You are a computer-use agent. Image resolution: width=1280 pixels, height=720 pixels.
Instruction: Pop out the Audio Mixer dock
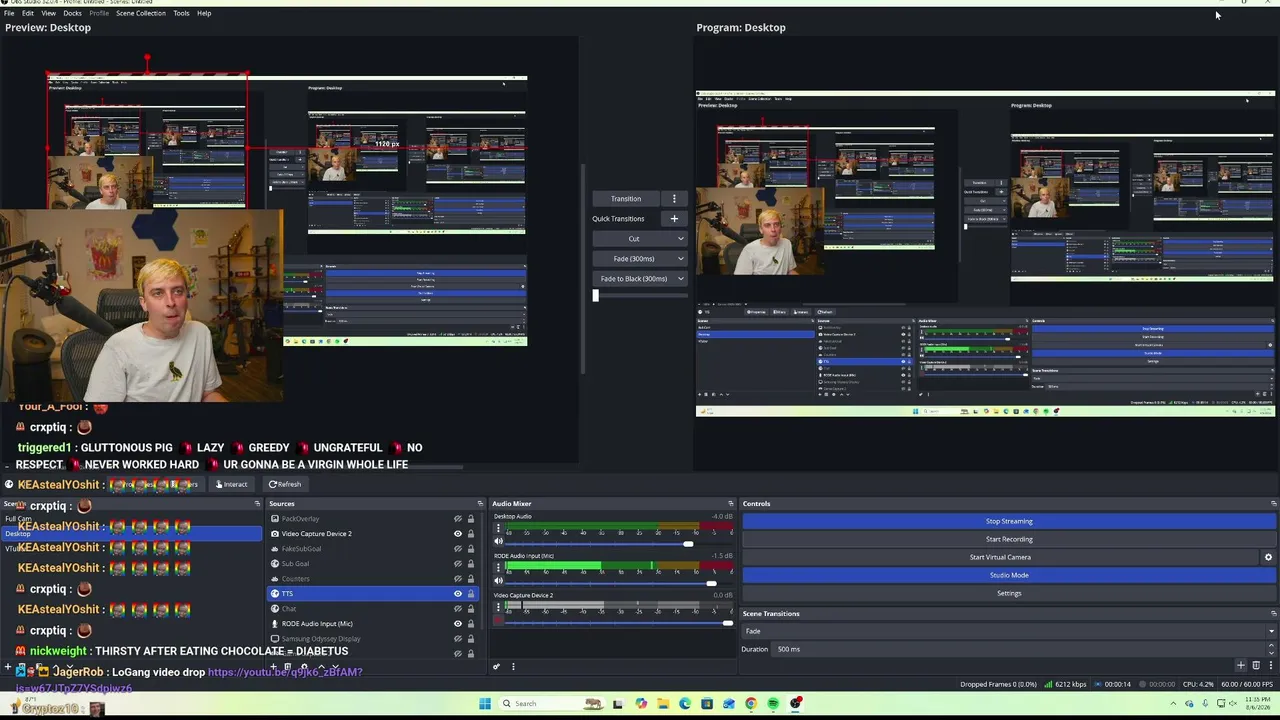(730, 504)
